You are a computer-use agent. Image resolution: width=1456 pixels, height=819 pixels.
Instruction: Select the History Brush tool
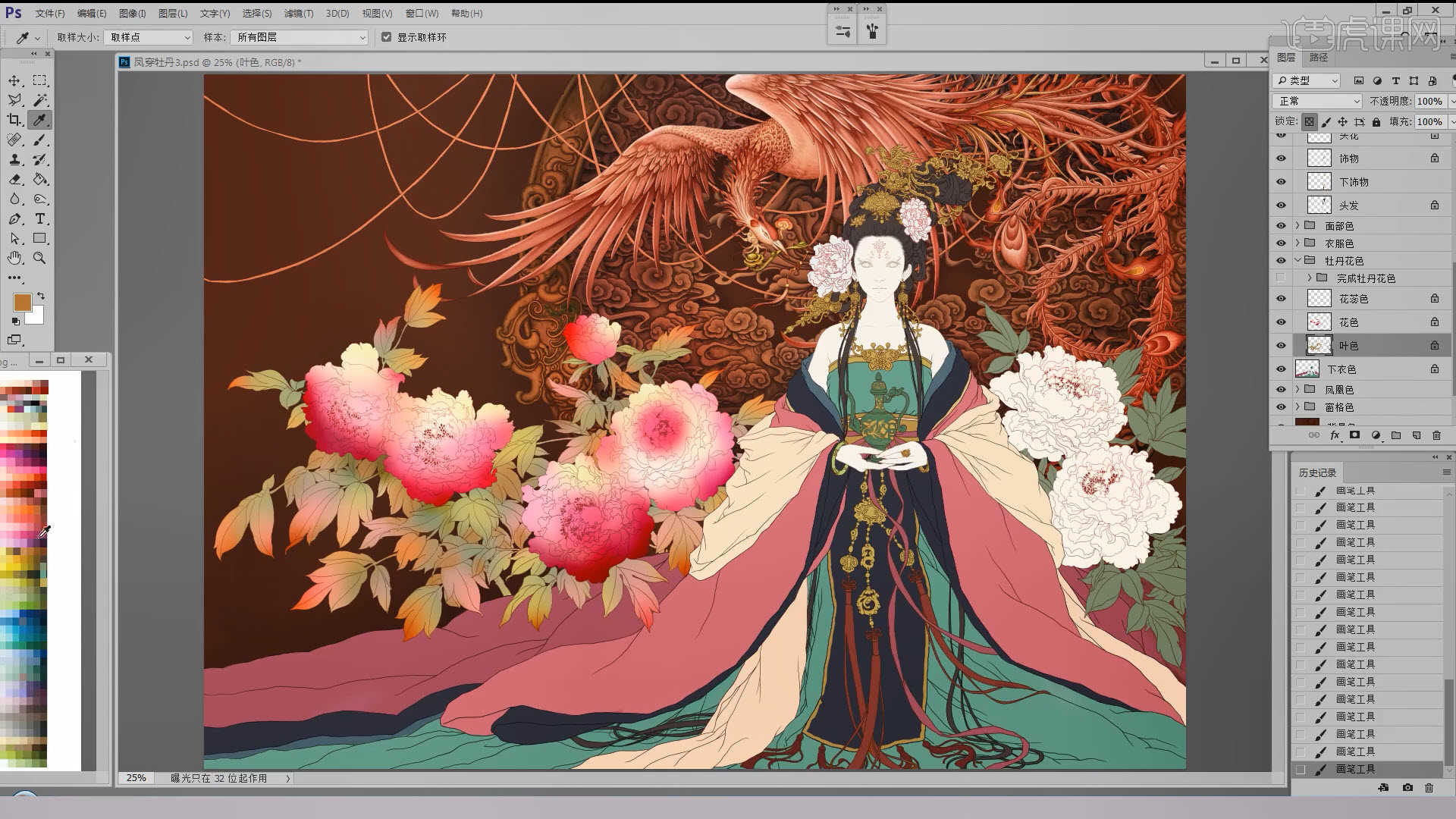[40, 159]
